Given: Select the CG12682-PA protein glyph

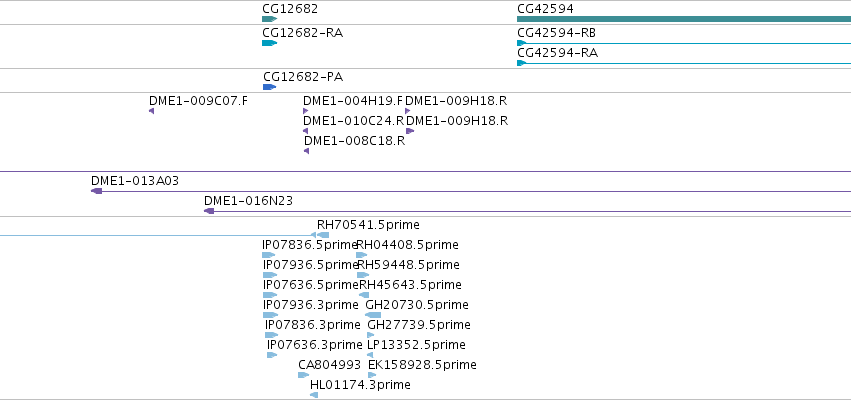Looking at the screenshot, I should click(270, 87).
